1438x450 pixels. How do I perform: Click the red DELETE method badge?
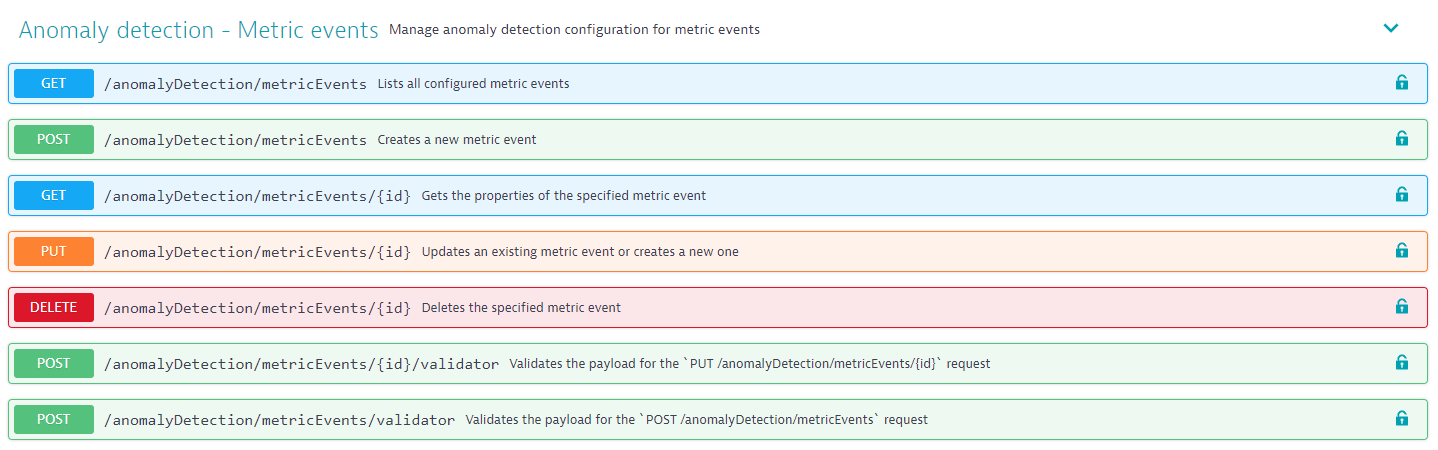54,307
